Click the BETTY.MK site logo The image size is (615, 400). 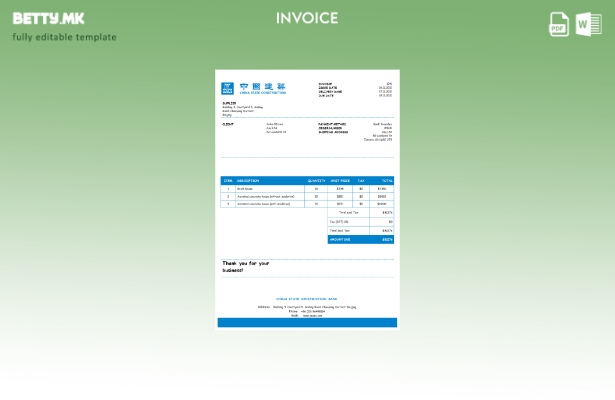click(x=49, y=18)
